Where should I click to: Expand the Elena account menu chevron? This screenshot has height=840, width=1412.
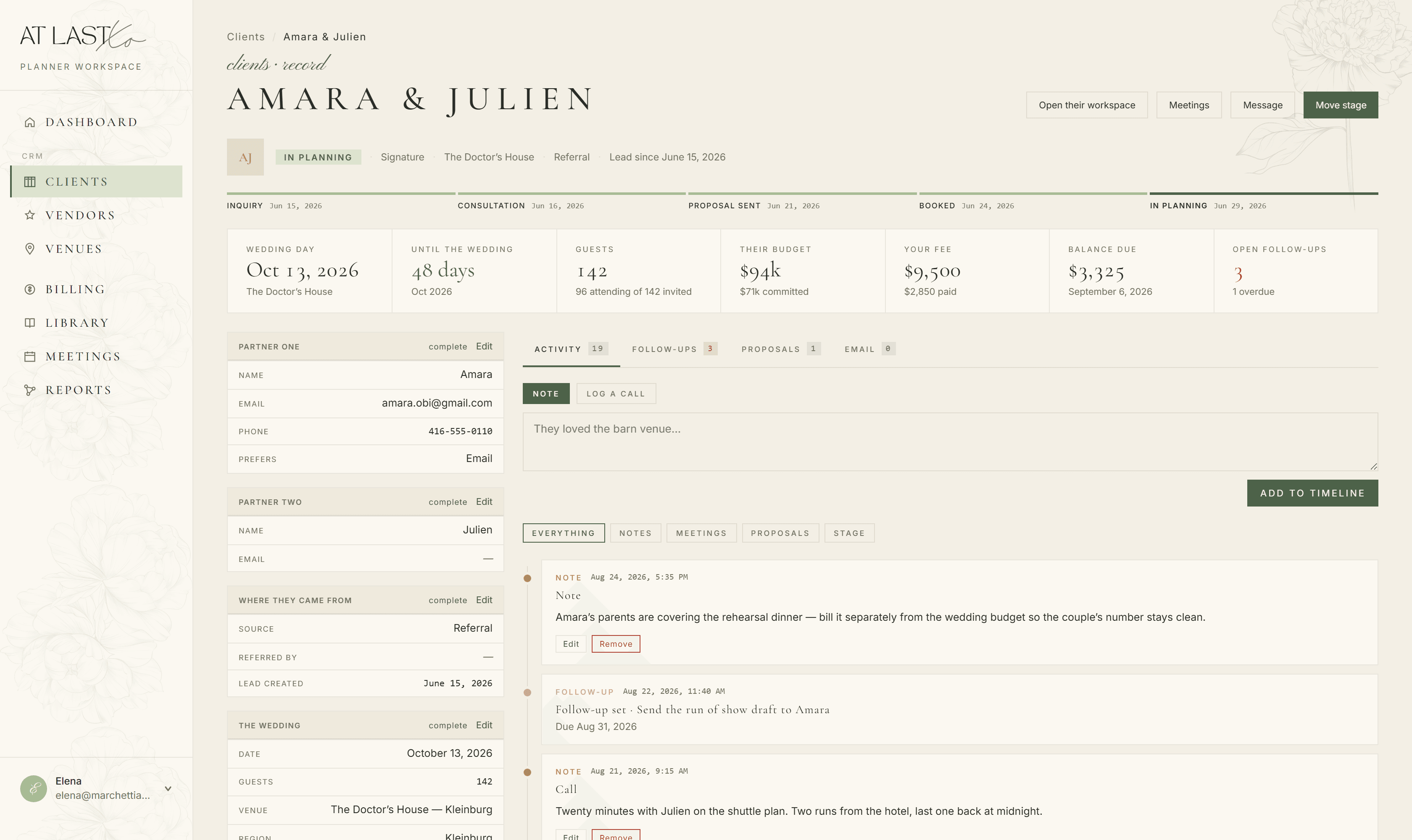pyautogui.click(x=168, y=788)
